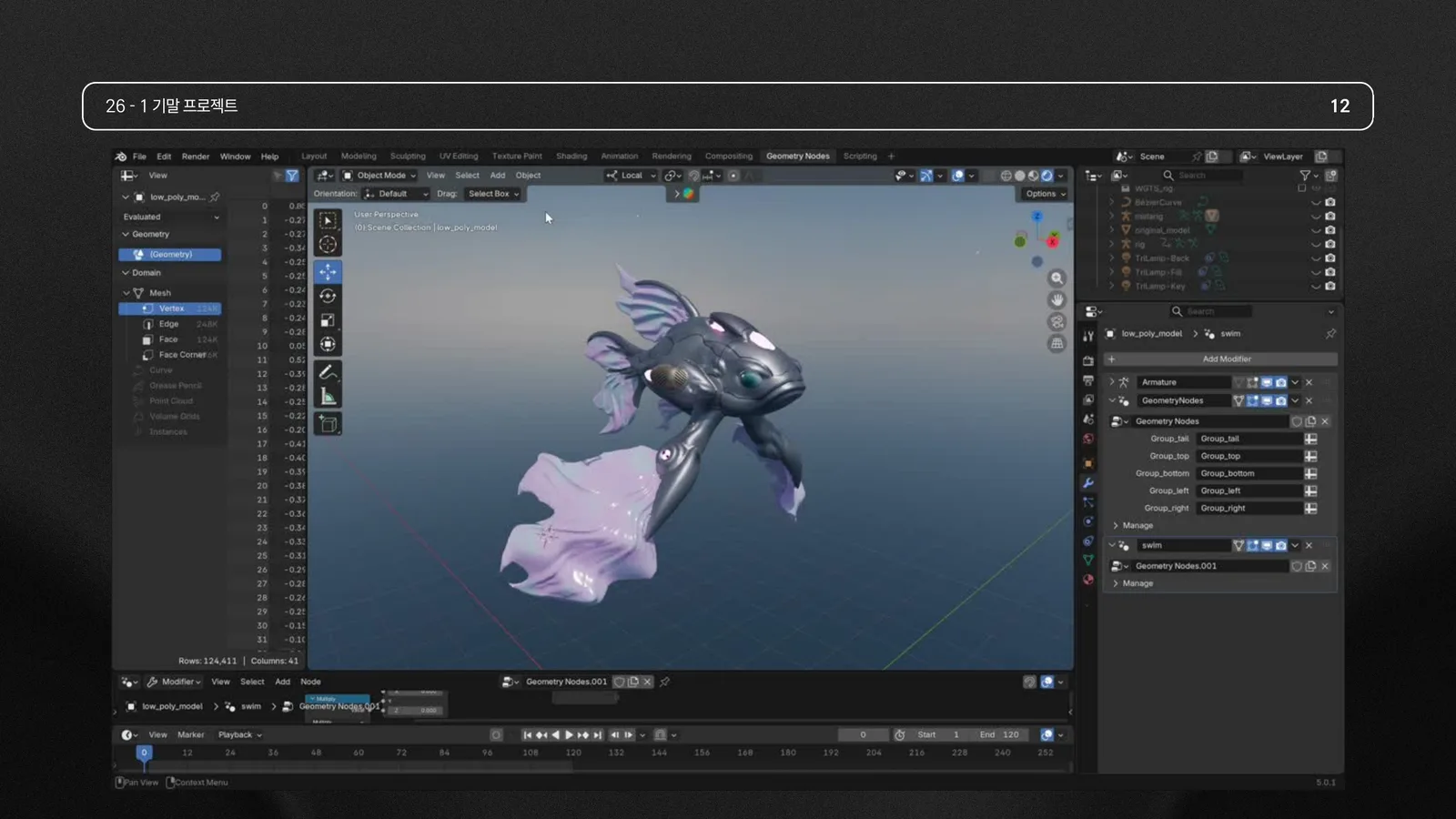Switch perspective/orthographic with the grid icon
1456x819 pixels.
pos(1057,344)
